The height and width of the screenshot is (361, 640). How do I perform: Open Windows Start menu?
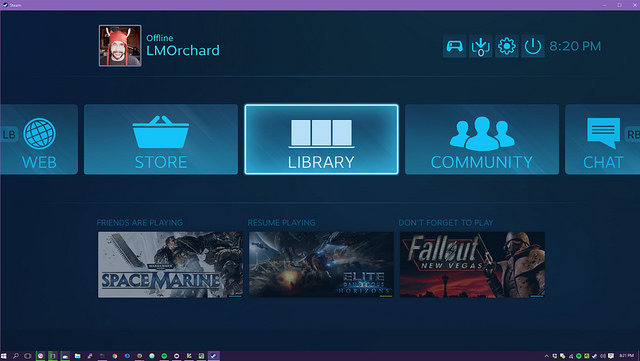pos(4,356)
